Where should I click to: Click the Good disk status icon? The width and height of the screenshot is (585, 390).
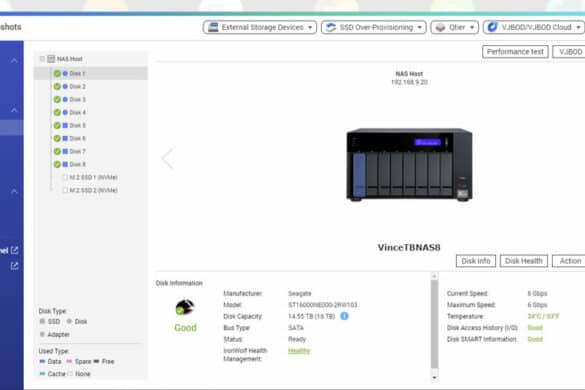coord(185,307)
